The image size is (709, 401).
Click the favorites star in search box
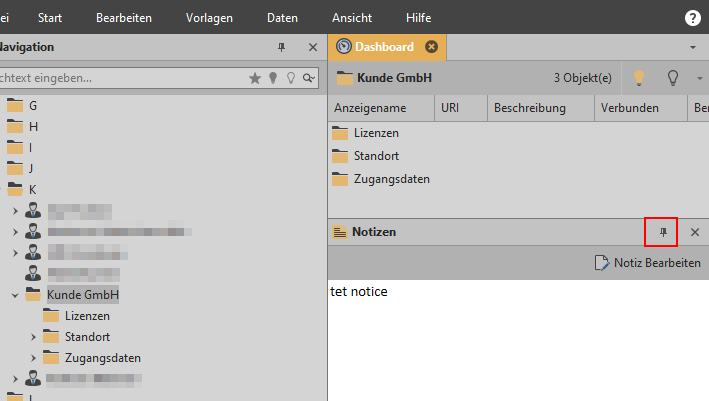click(255, 77)
